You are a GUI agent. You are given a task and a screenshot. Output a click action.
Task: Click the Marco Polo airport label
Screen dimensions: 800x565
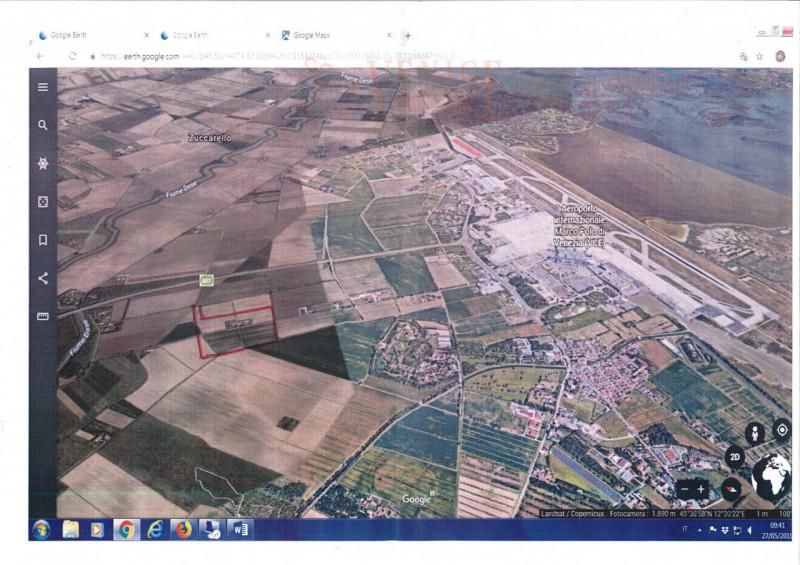pyautogui.click(x=582, y=225)
